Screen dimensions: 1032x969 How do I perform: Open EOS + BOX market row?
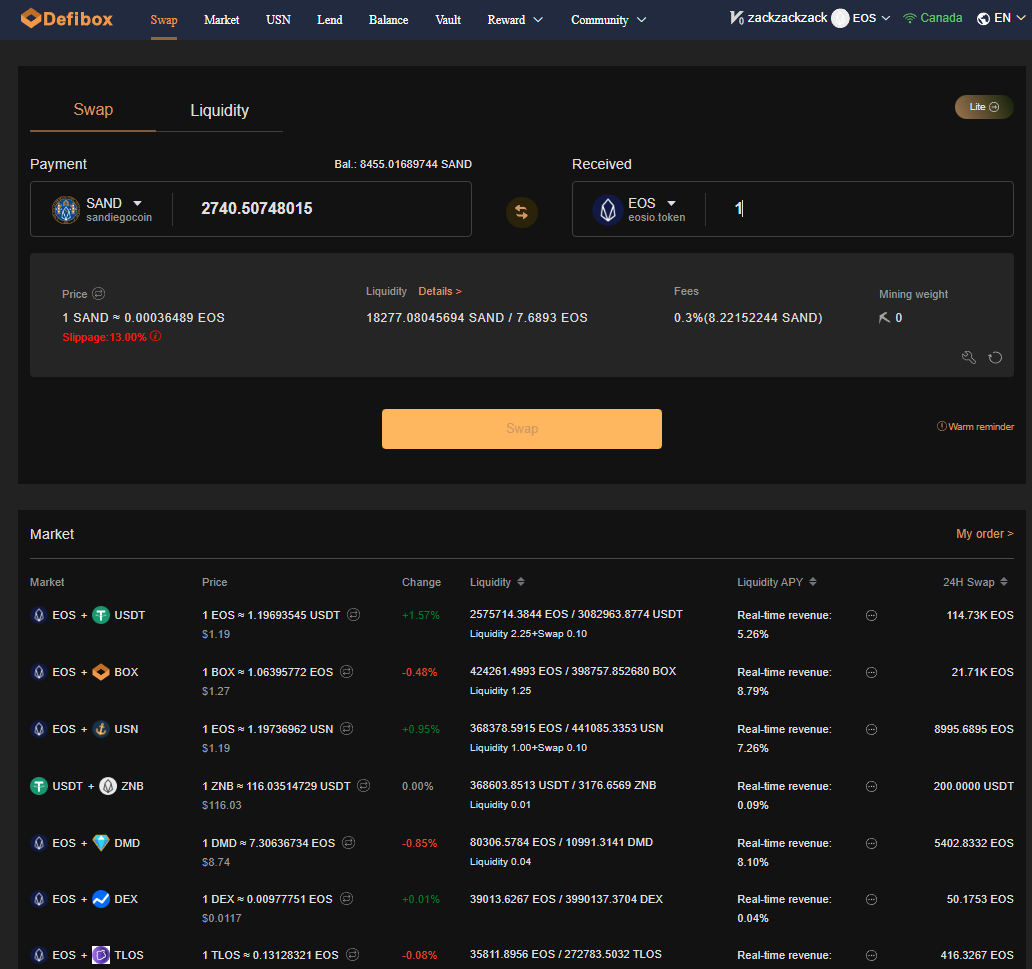point(521,681)
